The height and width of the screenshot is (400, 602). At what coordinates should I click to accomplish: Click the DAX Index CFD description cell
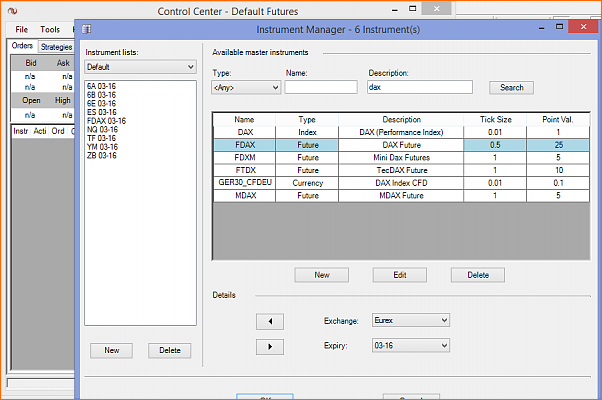401,183
